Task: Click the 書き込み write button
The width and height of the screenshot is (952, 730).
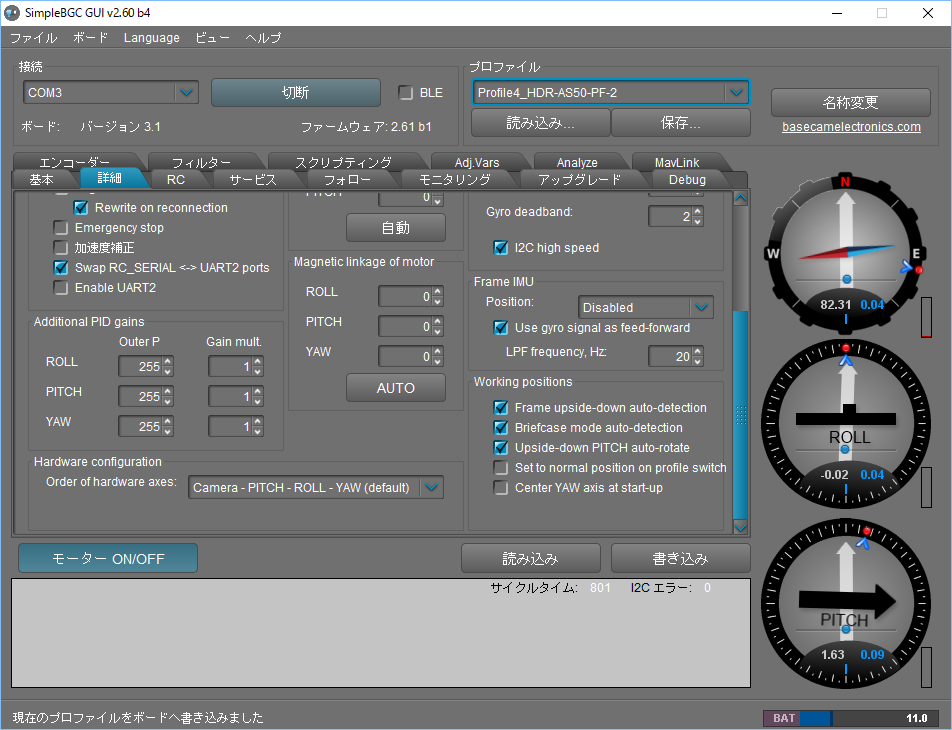Action: click(x=681, y=558)
